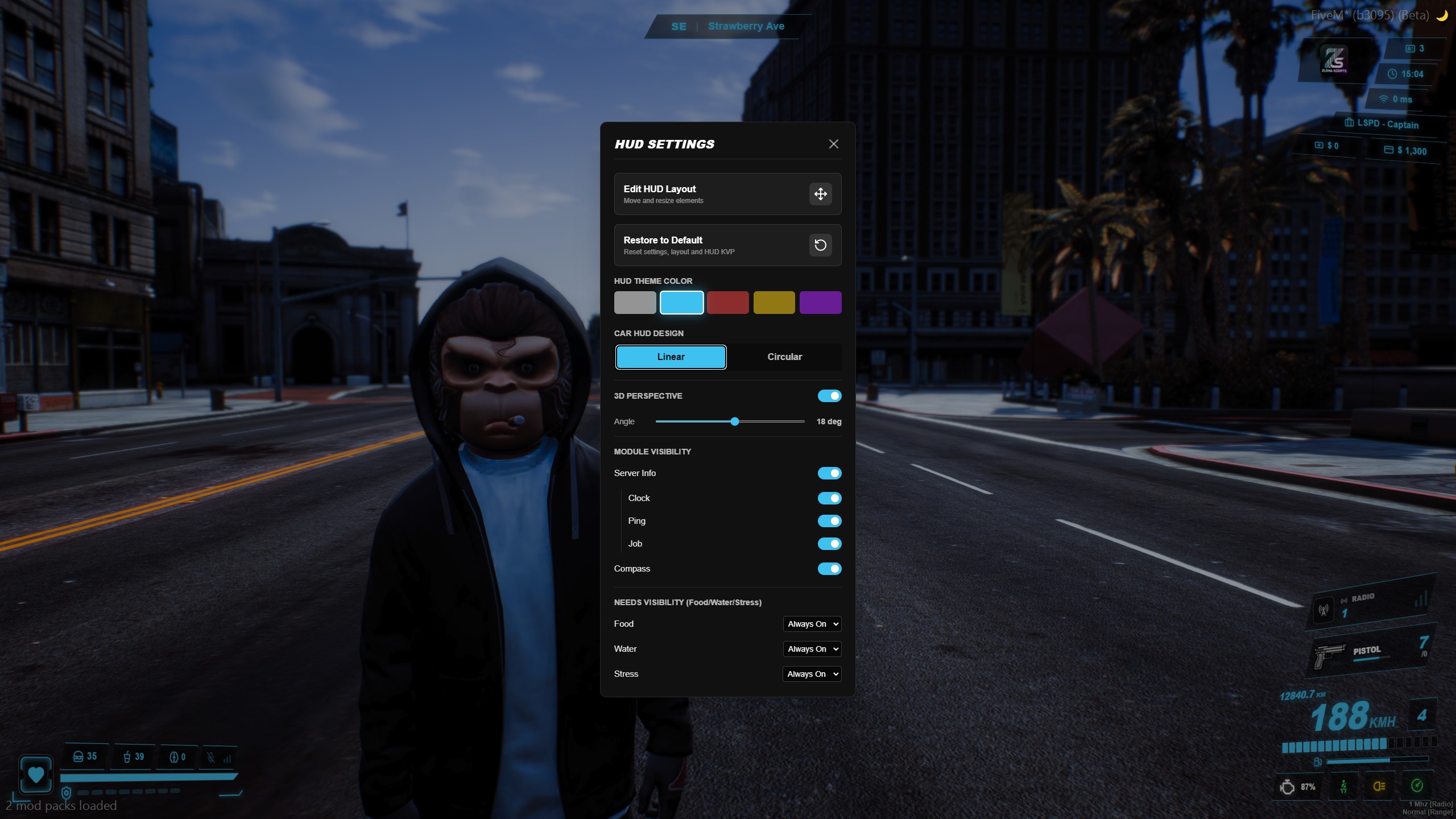Select the Linear car HUD design
This screenshot has height=819, width=1456.
[671, 357]
